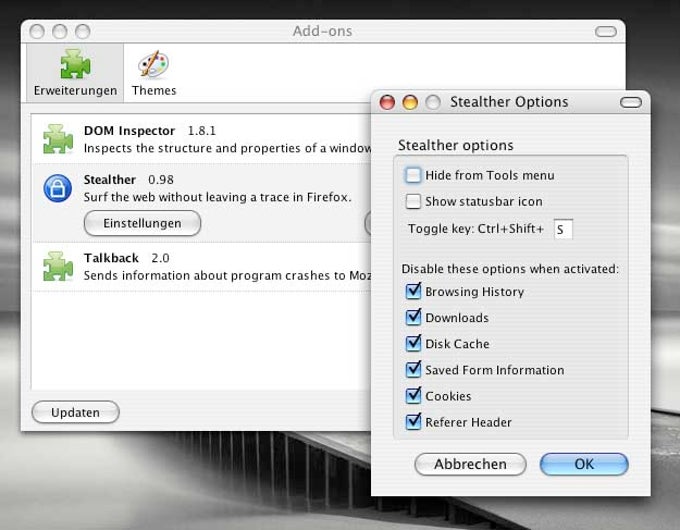
Task: Click Add-ons window toolbar toggle pill
Action: 605,32
